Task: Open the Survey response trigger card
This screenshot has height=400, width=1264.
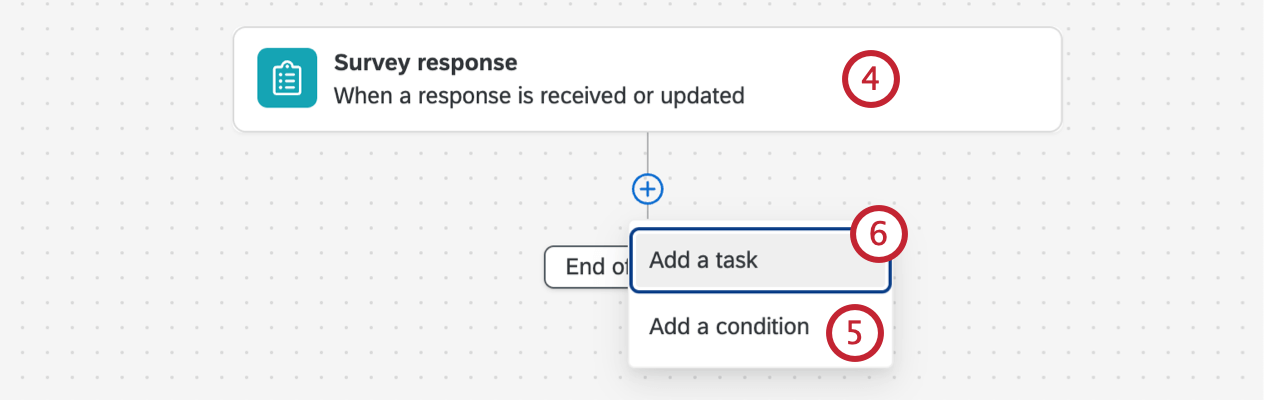Action: click(x=646, y=80)
